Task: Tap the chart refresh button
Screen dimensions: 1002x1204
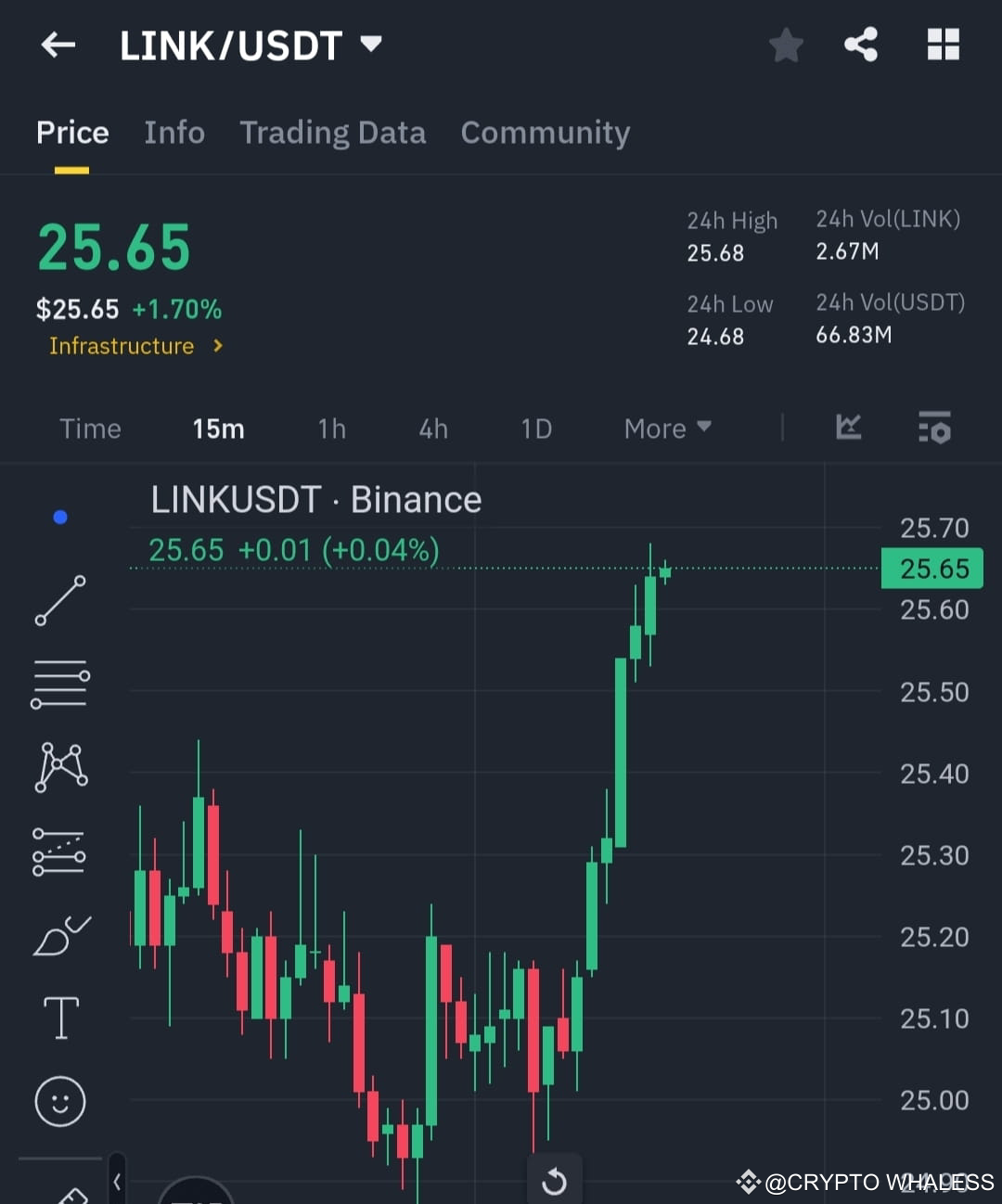Action: pyautogui.click(x=554, y=1179)
